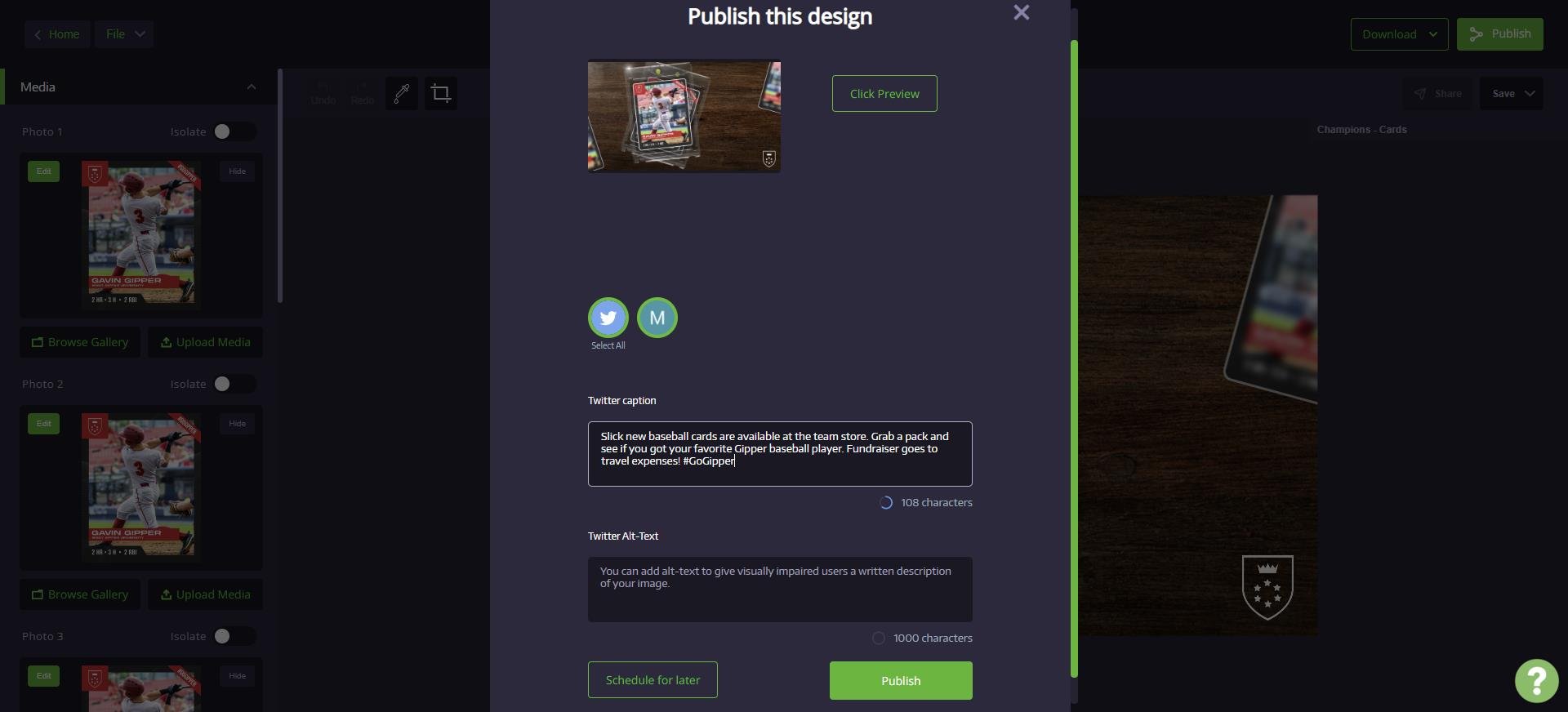The height and width of the screenshot is (712, 1568).
Task: Click the Share button with arrow icon
Action: click(1438, 93)
